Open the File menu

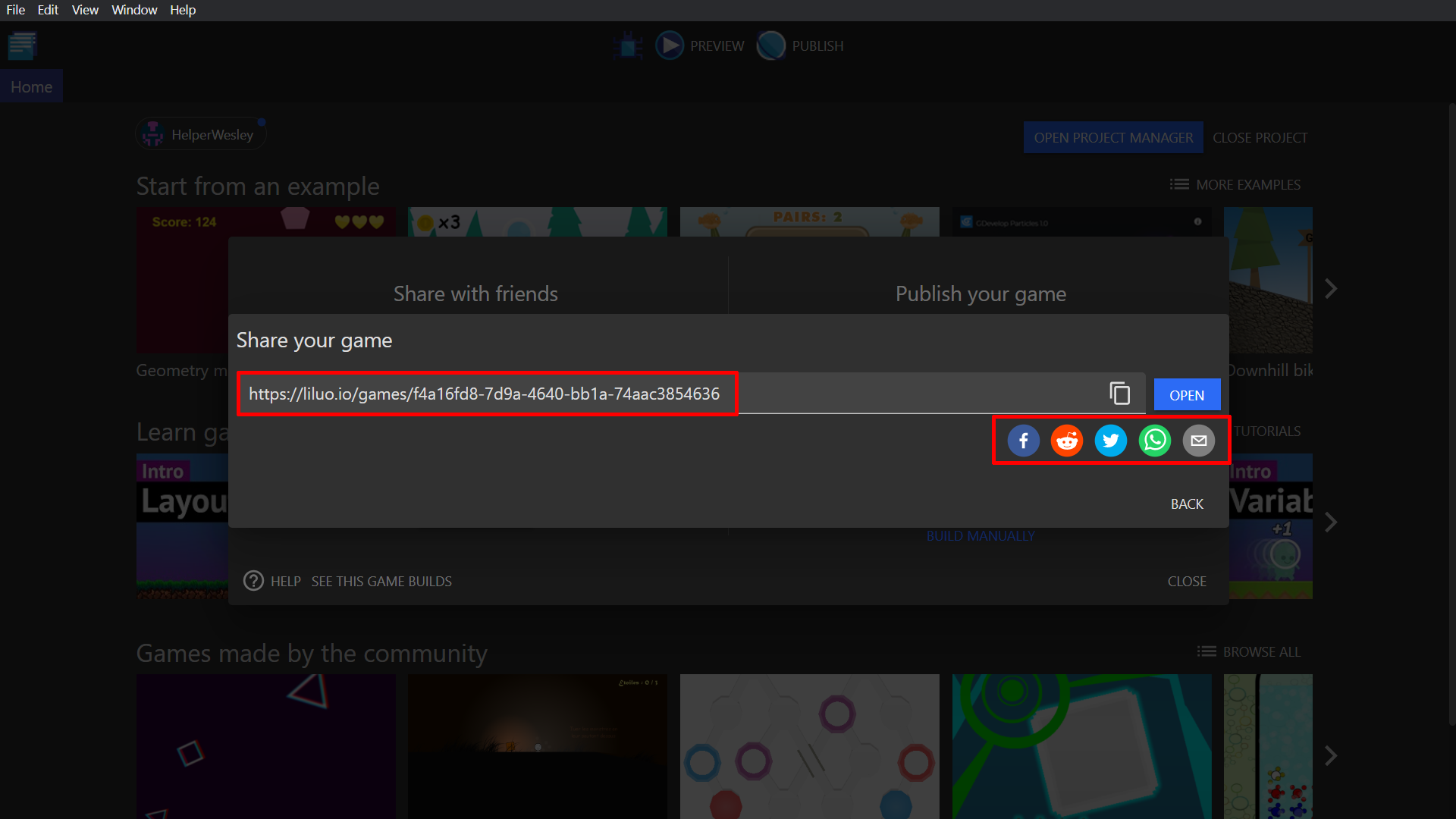15,10
